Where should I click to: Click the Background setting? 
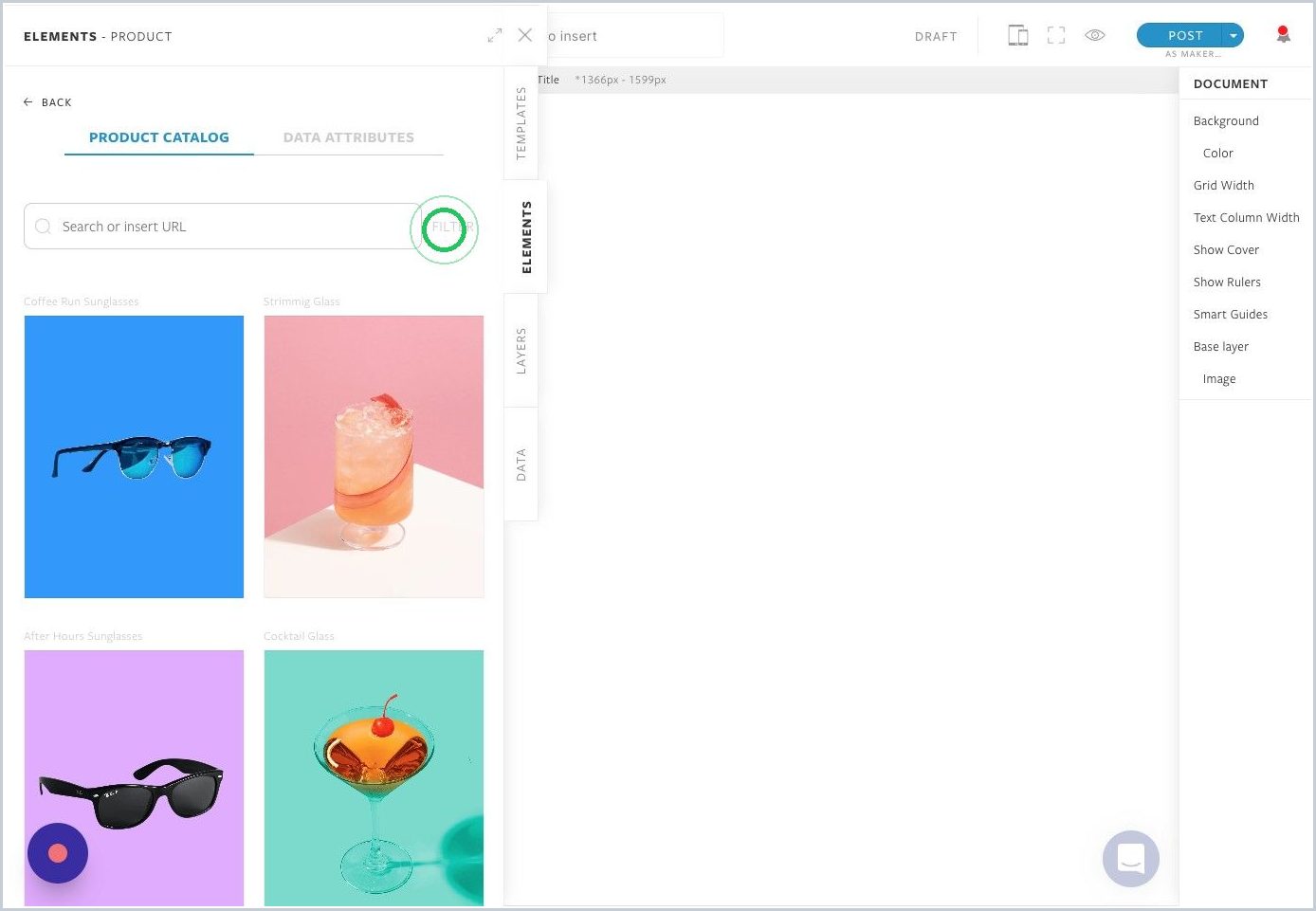click(1226, 121)
